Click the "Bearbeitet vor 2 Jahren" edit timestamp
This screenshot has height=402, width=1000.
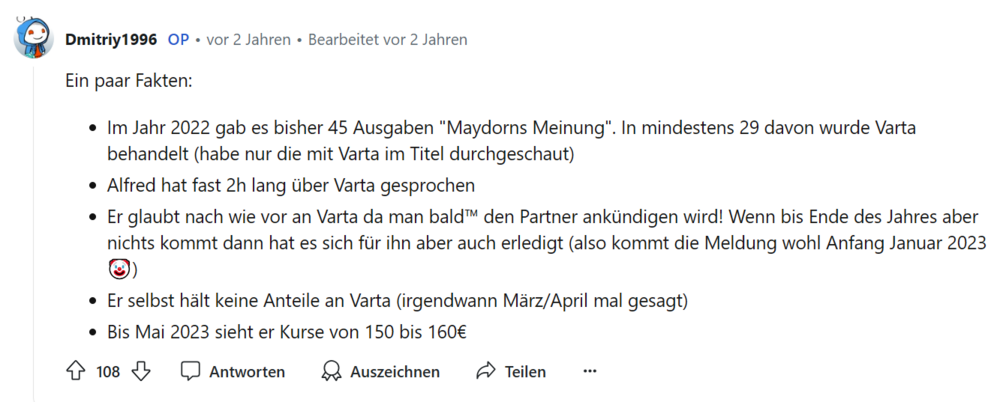[387, 40]
